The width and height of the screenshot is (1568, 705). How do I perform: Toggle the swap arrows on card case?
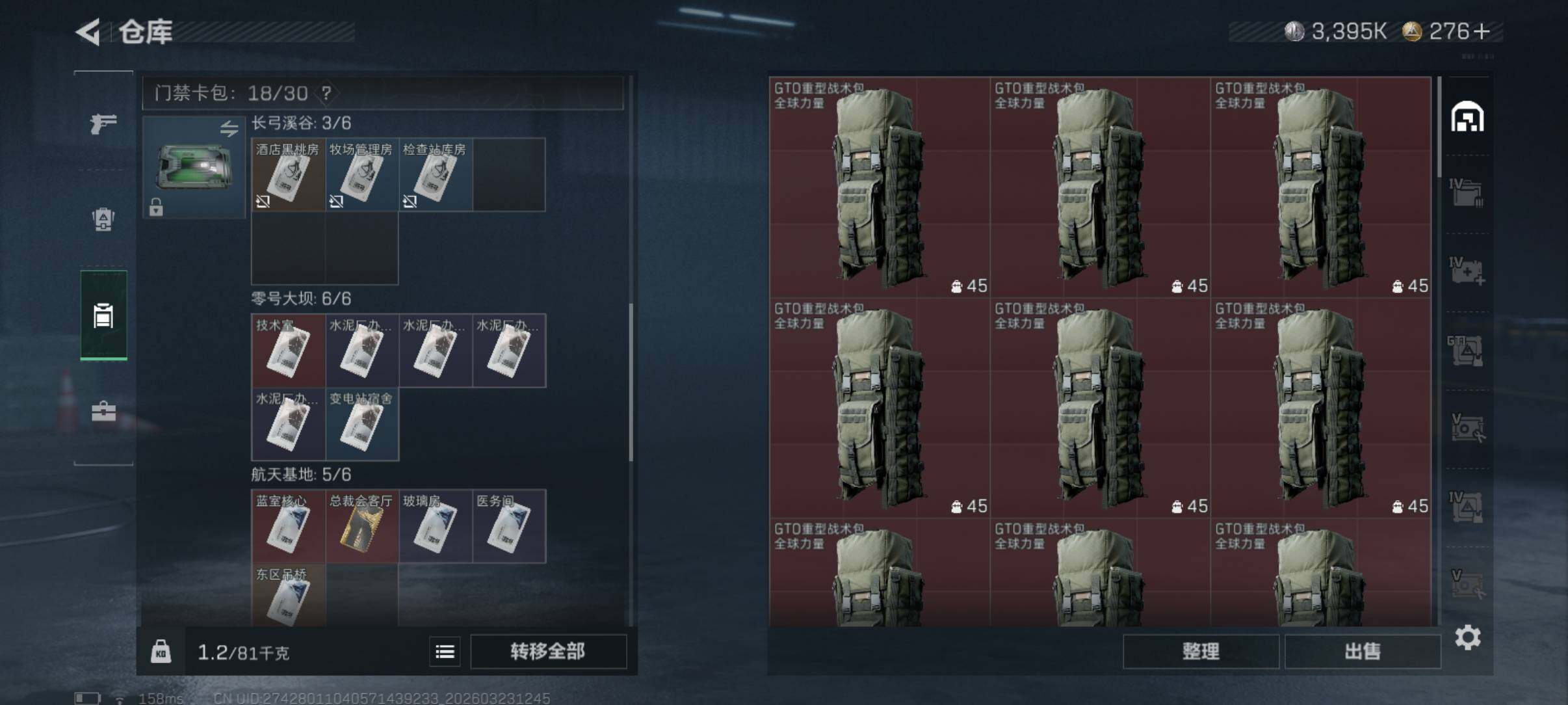tap(229, 128)
